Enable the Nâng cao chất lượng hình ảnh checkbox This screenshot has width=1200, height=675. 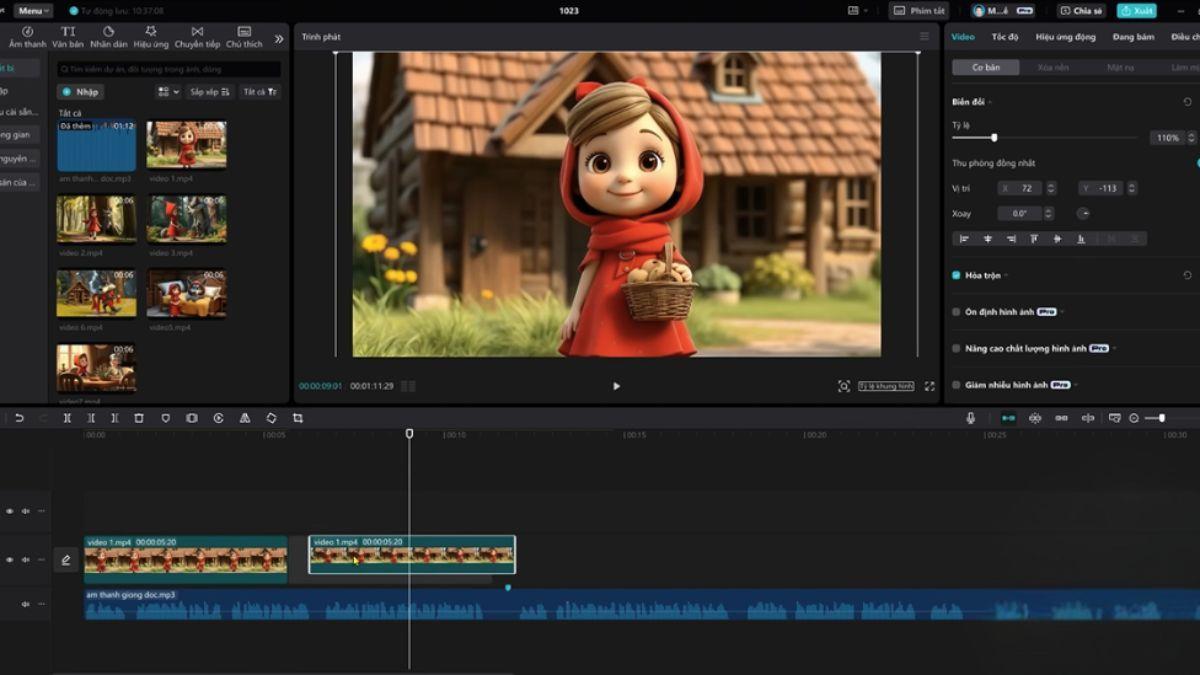[957, 349]
